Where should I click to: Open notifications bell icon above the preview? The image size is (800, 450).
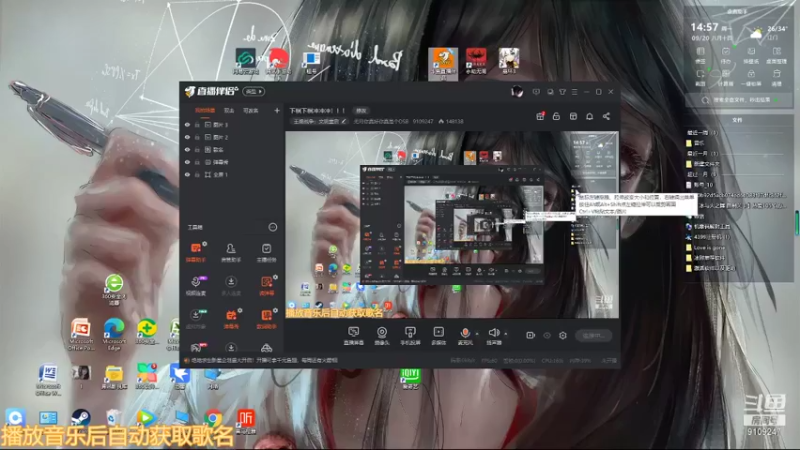tap(590, 116)
